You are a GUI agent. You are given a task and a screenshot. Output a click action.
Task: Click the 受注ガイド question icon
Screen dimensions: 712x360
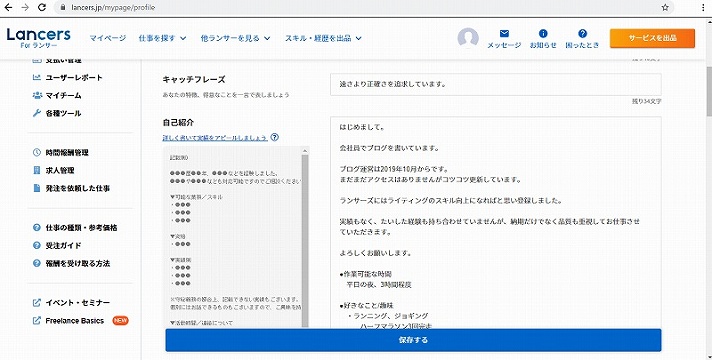tap(37, 246)
